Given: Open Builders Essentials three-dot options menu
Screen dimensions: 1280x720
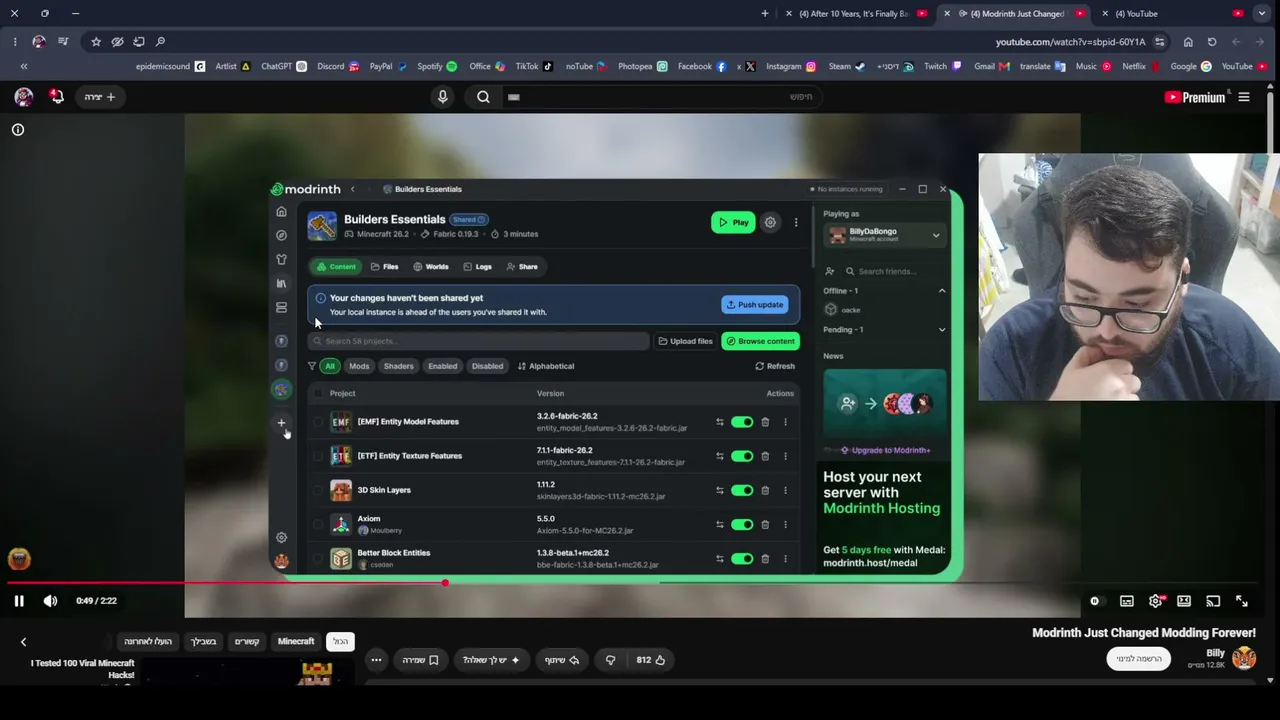Looking at the screenshot, I should pyautogui.click(x=796, y=223).
